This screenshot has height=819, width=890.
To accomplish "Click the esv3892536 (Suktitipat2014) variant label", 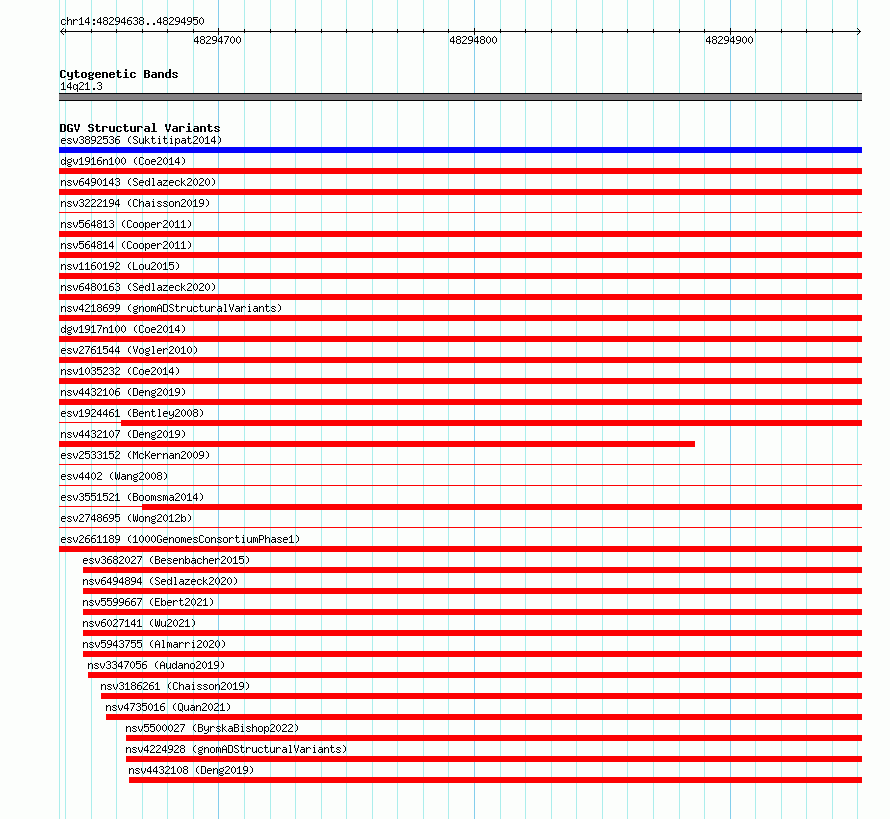I will point(141,140).
